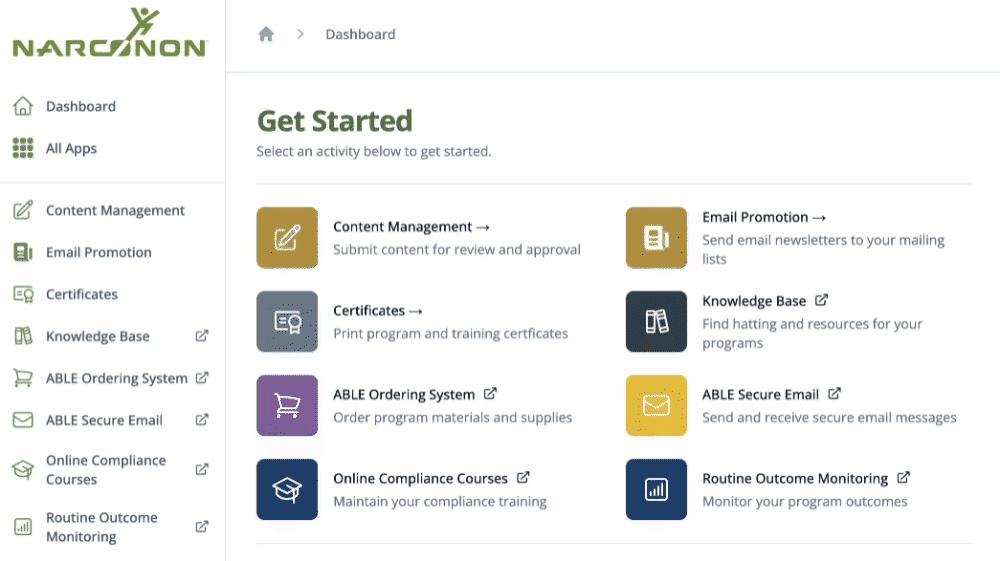Click the Narconon logo in the sidebar
This screenshot has height=561, width=1000.
(x=110, y=33)
